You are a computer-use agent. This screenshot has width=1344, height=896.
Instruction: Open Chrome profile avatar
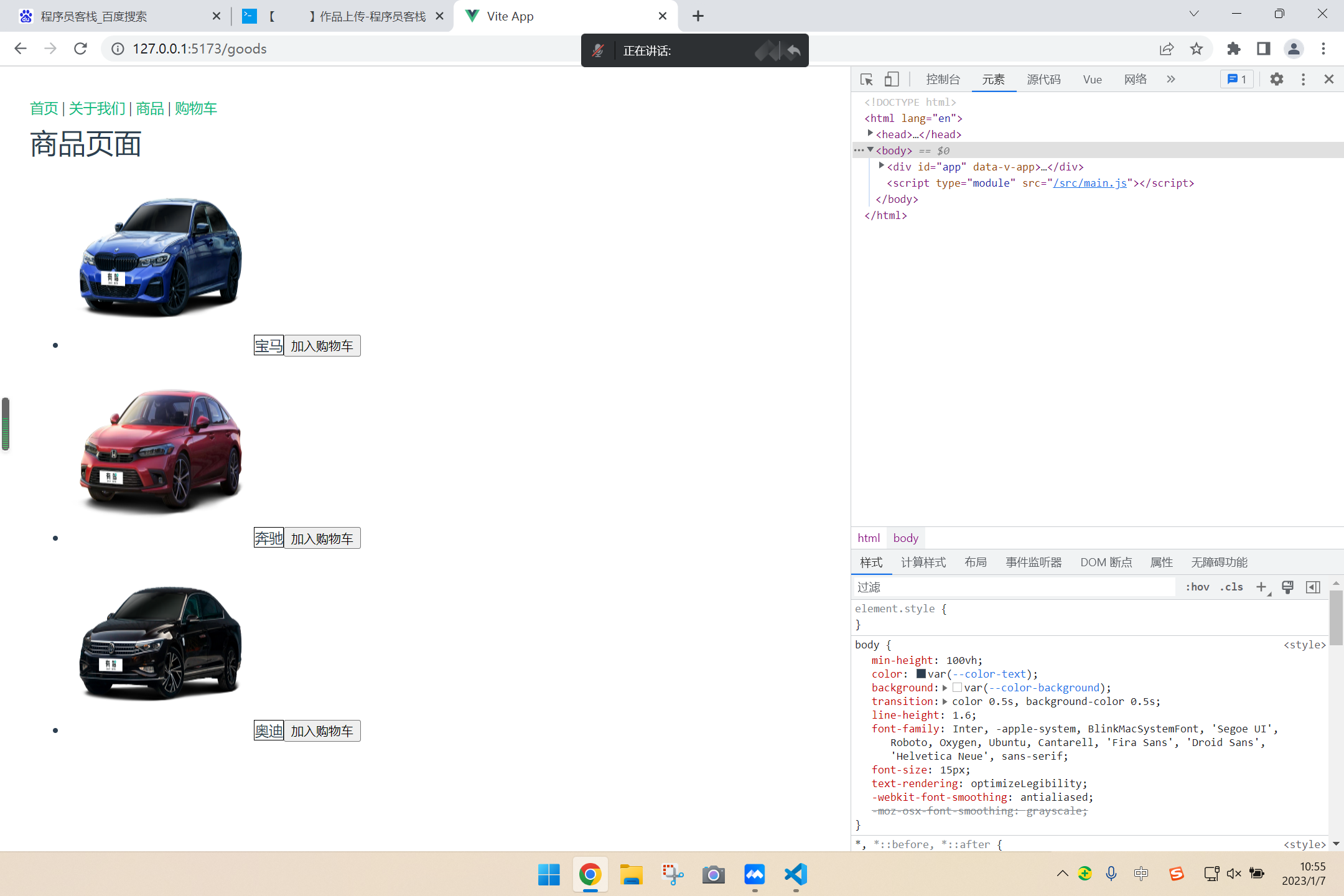pyautogui.click(x=1294, y=49)
